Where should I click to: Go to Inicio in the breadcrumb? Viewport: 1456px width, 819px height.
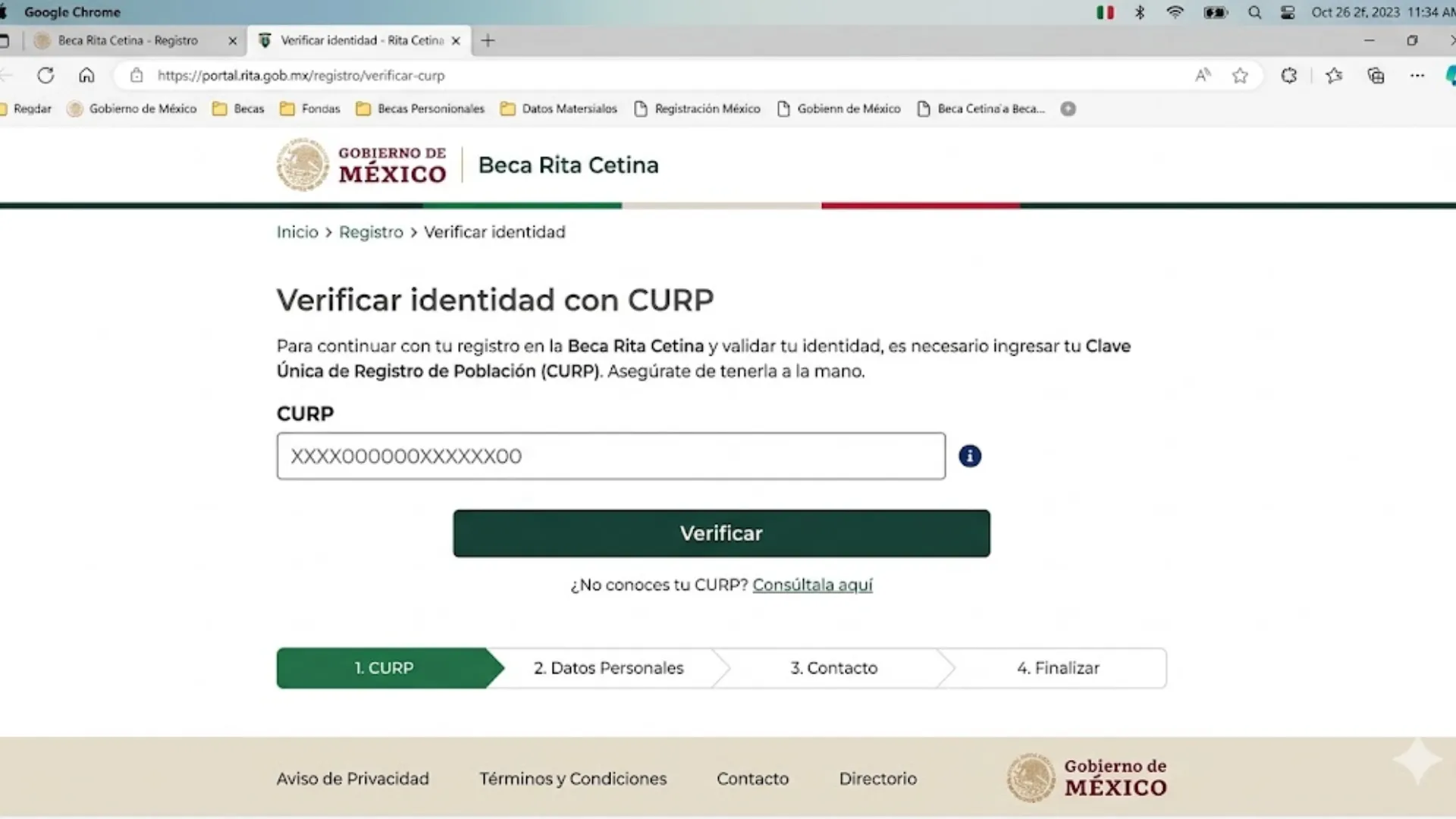click(x=297, y=232)
